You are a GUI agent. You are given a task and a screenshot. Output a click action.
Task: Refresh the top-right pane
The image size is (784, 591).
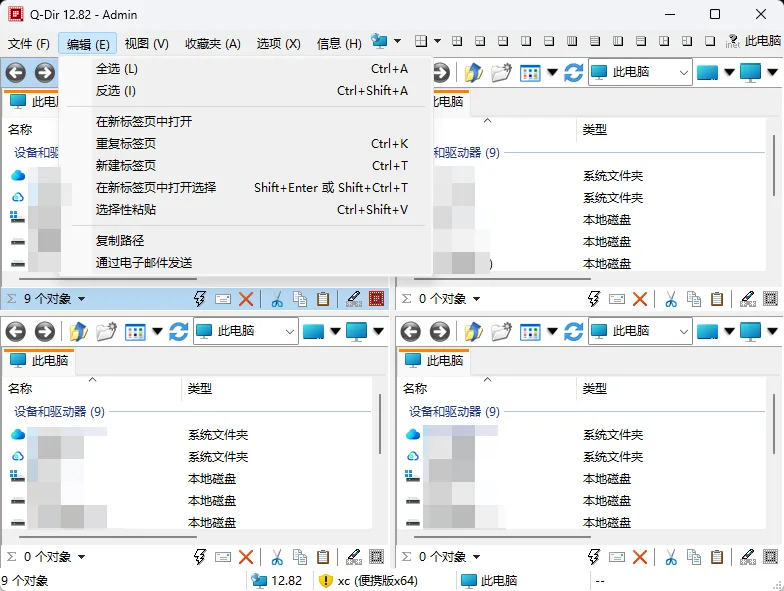coord(574,72)
